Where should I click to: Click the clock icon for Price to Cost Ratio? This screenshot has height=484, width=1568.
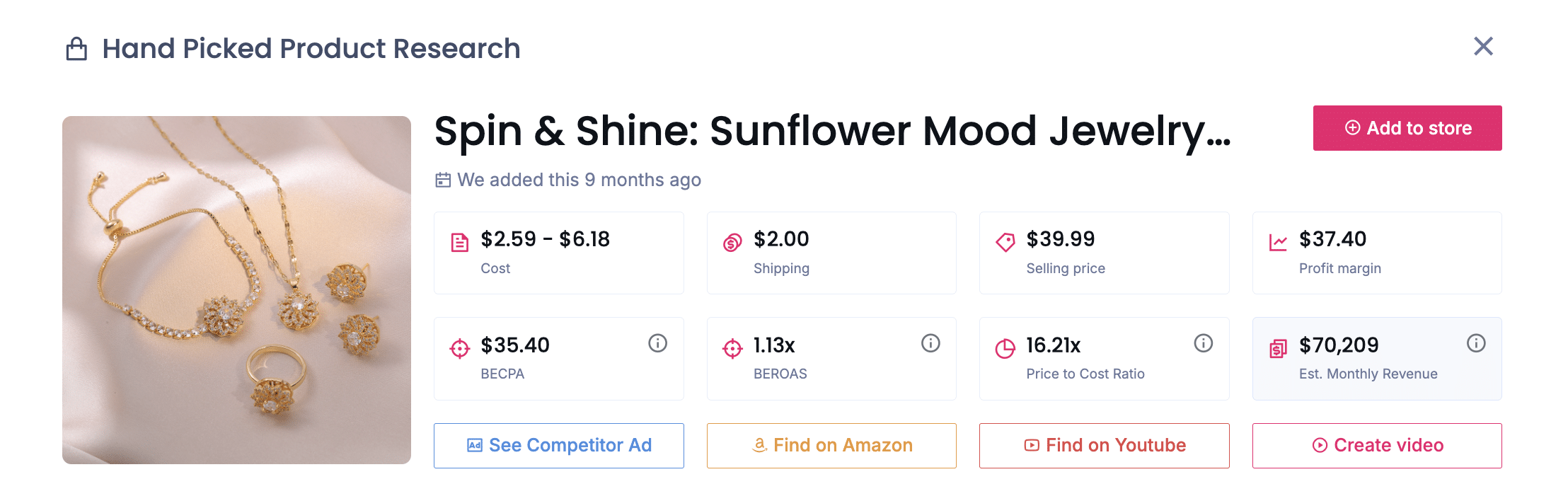pos(1004,347)
